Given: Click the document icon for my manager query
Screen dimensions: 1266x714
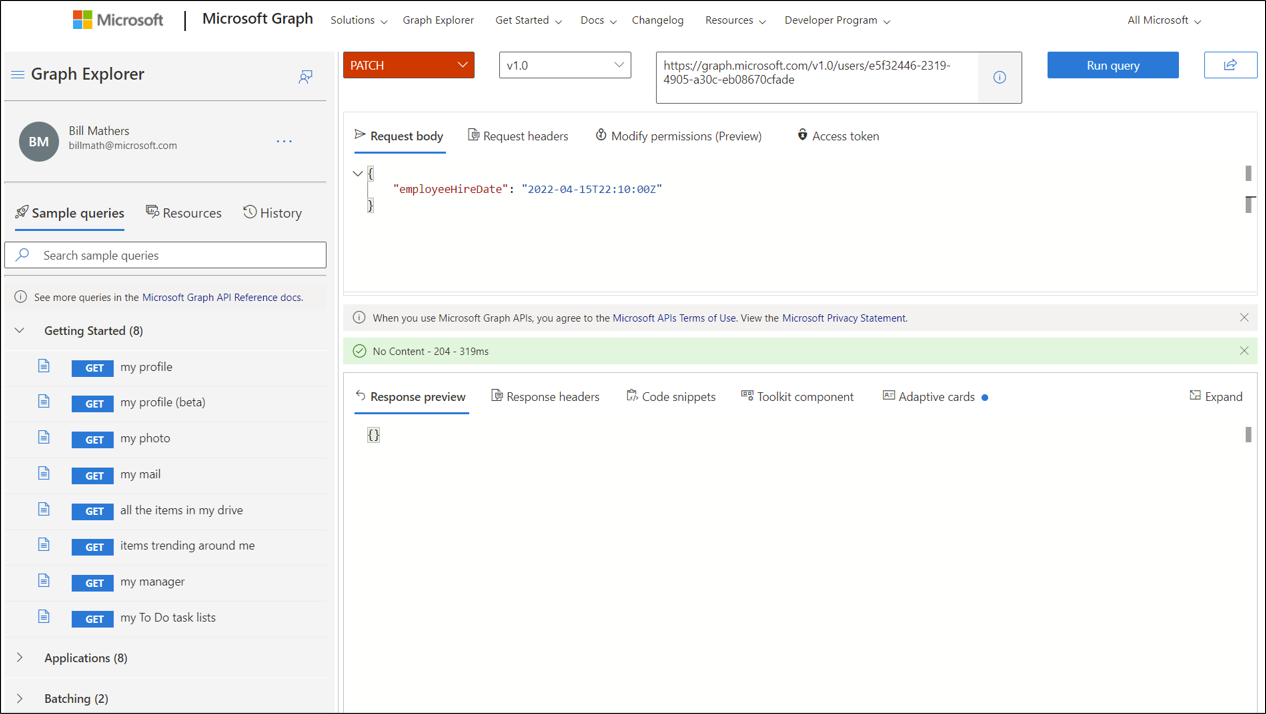Looking at the screenshot, I should coord(44,580).
